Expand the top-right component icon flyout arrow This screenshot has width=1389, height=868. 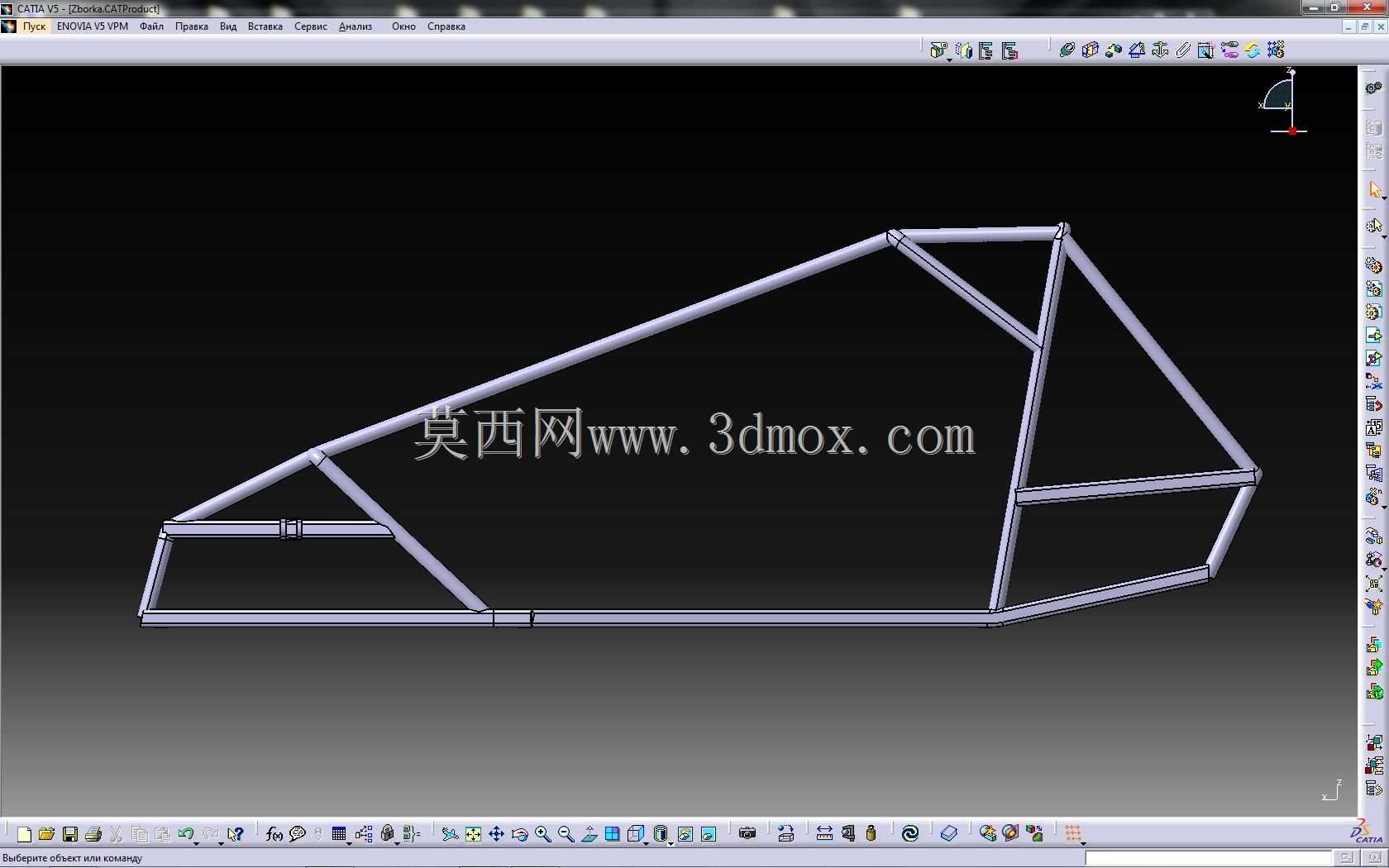949,59
